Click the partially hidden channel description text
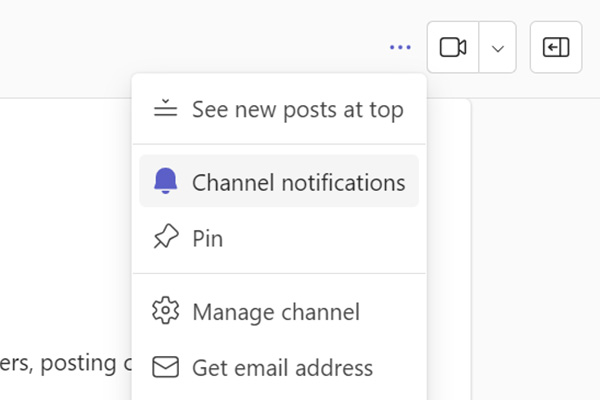 (x=65, y=364)
